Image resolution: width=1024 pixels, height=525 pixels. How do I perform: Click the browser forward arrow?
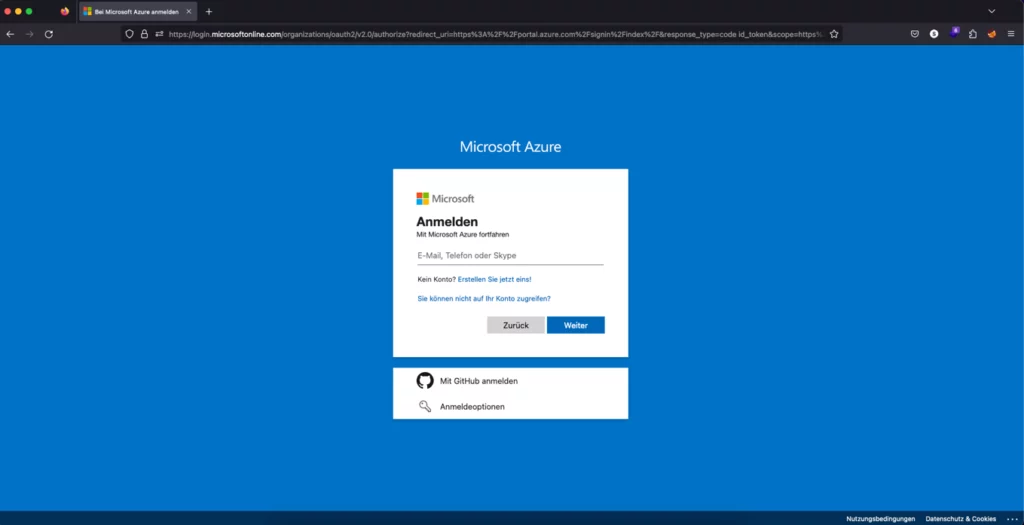point(29,34)
